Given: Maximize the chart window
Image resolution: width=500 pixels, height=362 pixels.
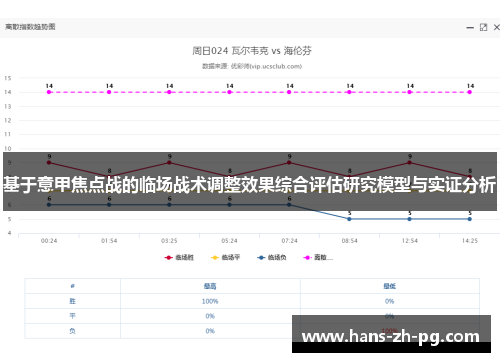Looking at the screenshot, I should (x=483, y=27).
